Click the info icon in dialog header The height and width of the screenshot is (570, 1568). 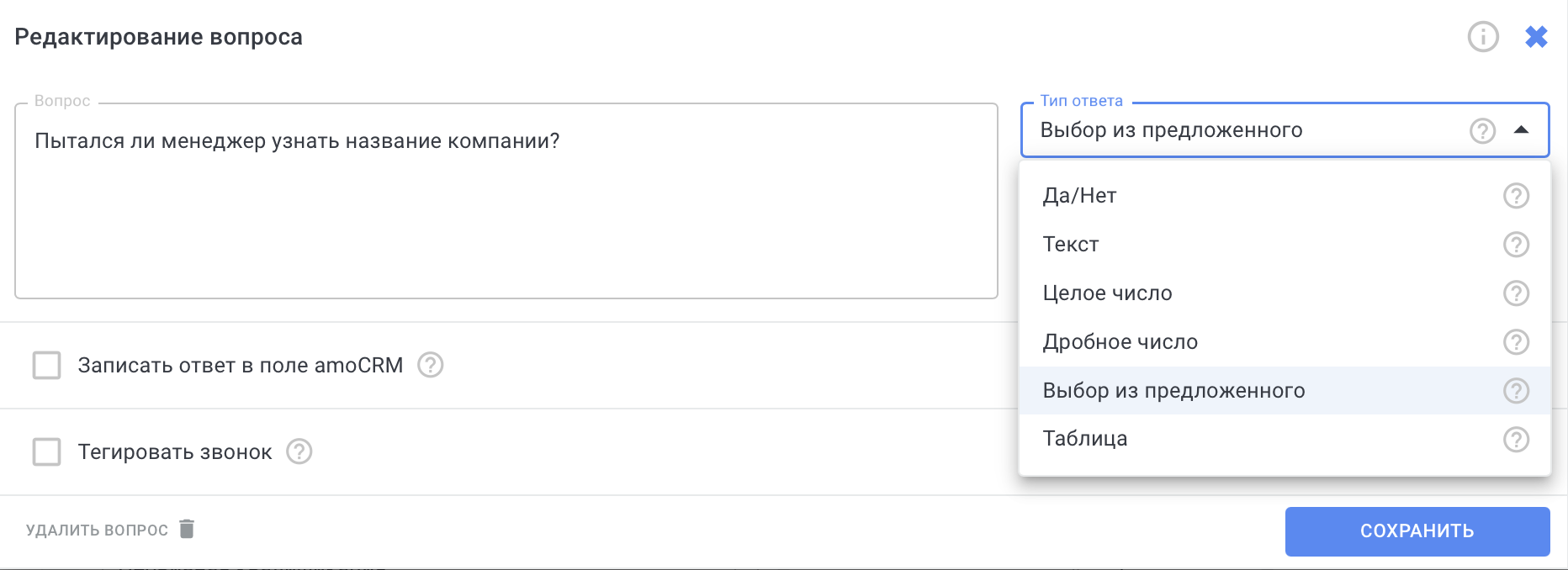pos(1483,37)
